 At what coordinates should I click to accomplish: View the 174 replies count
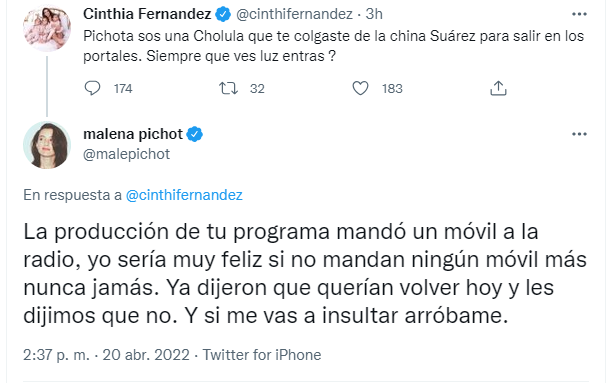point(123,89)
